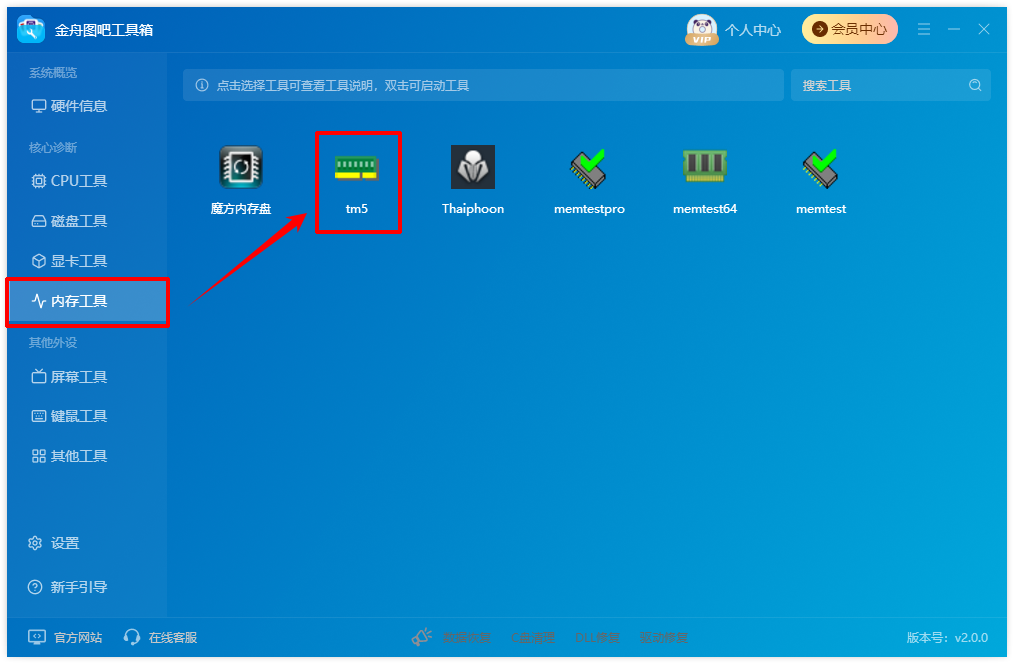Image resolution: width=1014 pixels, height=664 pixels.
Task: Click the megaphone icon in bottom bar
Action: point(422,637)
